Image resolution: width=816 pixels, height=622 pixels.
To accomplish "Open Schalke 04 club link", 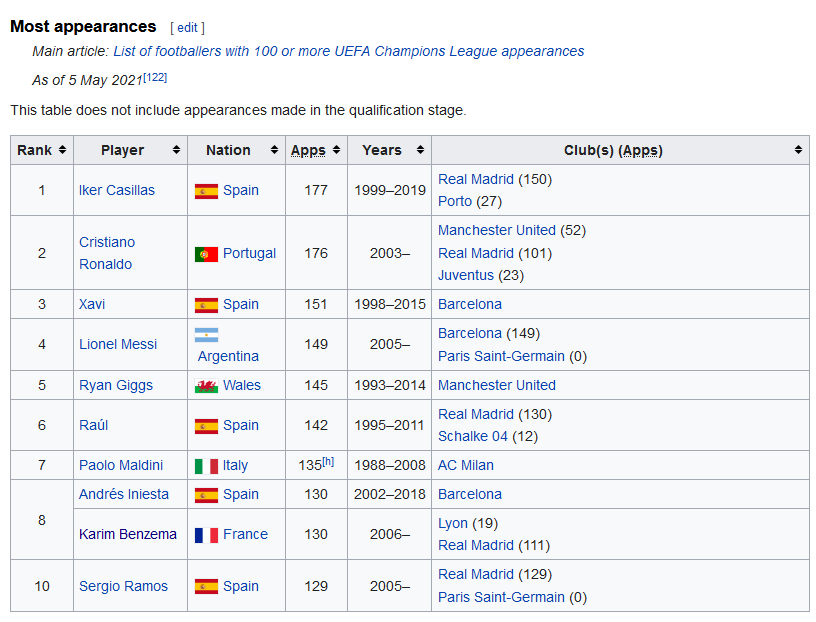I will [x=473, y=436].
